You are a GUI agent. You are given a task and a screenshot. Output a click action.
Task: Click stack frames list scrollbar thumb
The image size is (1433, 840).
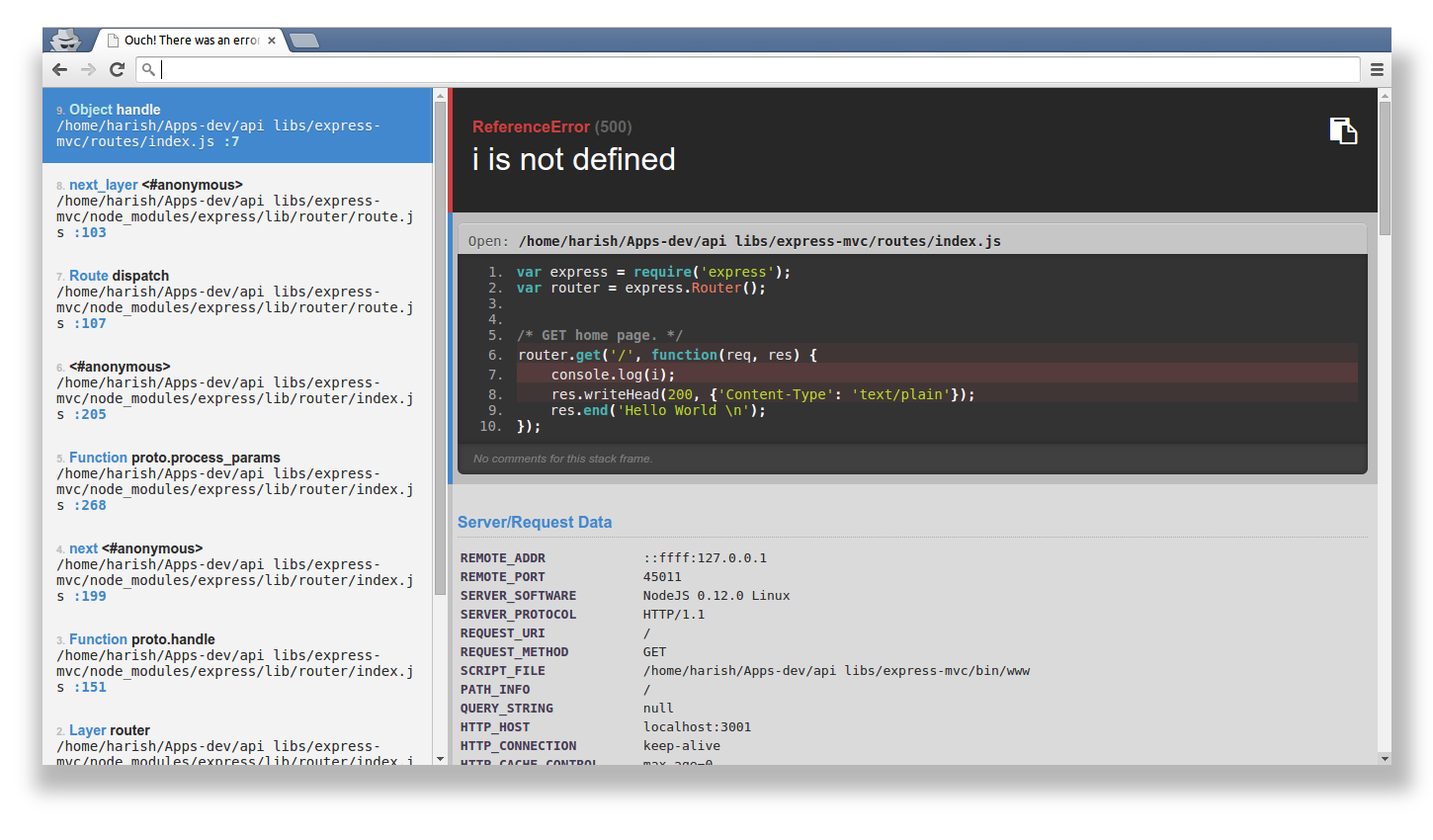[x=441, y=348]
